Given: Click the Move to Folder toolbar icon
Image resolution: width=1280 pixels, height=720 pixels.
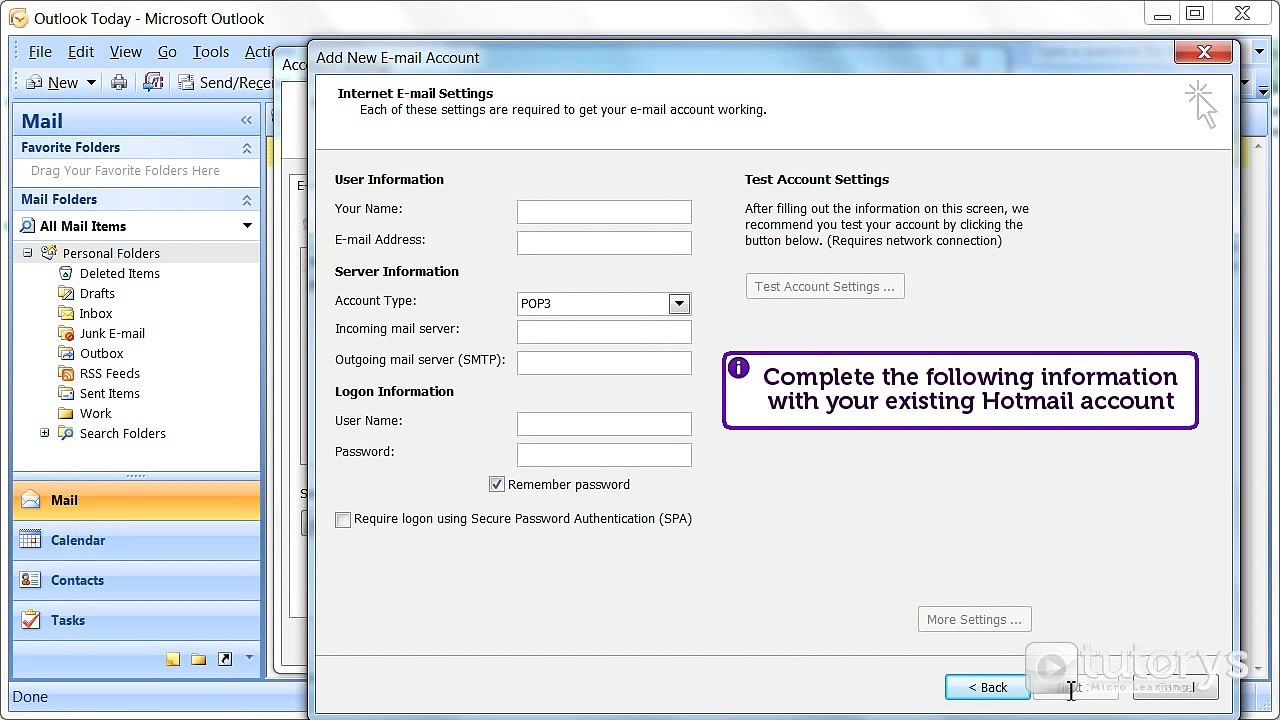Looking at the screenshot, I should coord(153,83).
